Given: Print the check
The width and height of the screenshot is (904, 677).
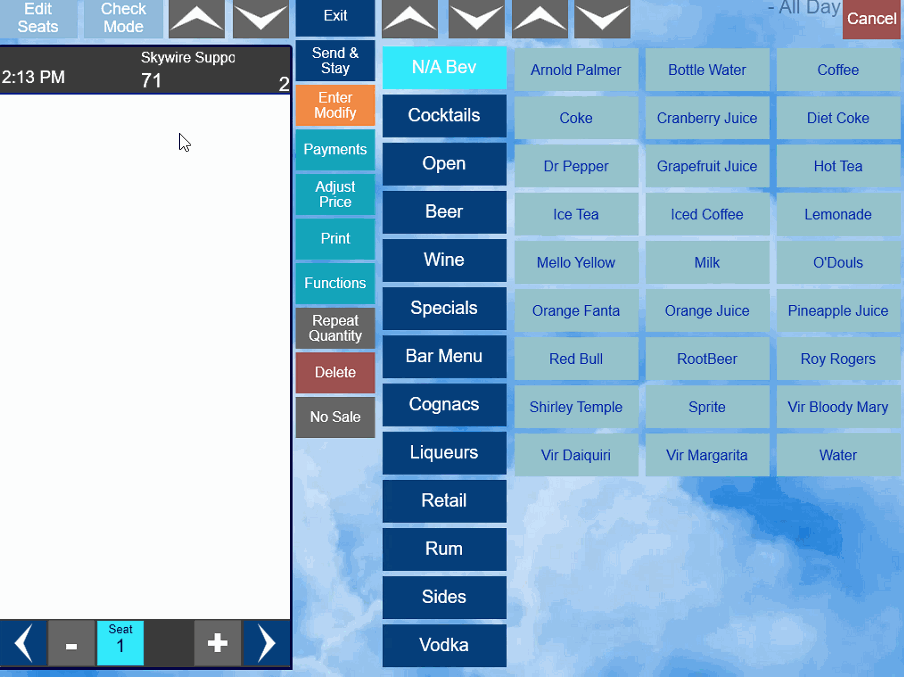Looking at the screenshot, I should click(335, 239).
